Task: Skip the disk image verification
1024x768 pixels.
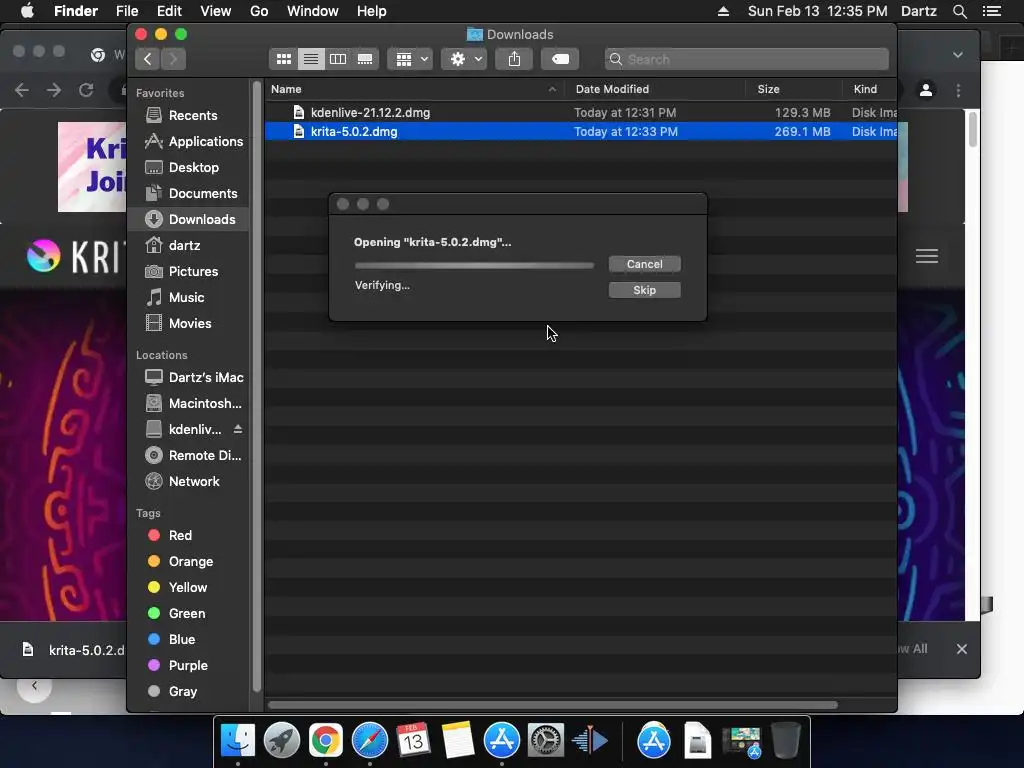Action: 645,290
